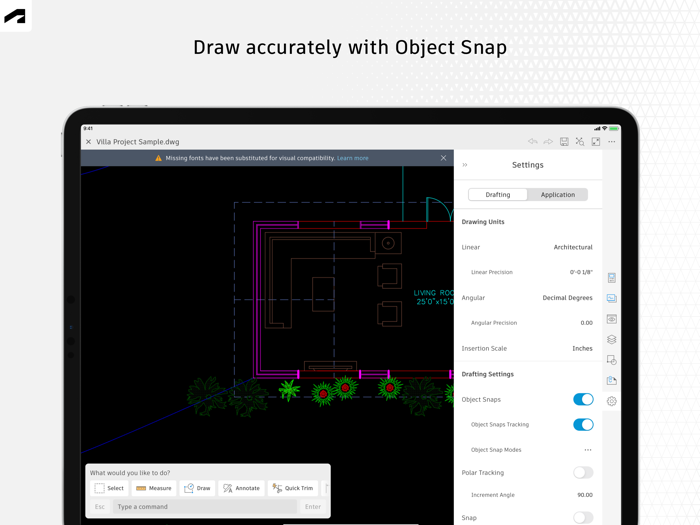Viewport: 700px width, 525px height.
Task: Redo the last action
Action: (x=548, y=142)
